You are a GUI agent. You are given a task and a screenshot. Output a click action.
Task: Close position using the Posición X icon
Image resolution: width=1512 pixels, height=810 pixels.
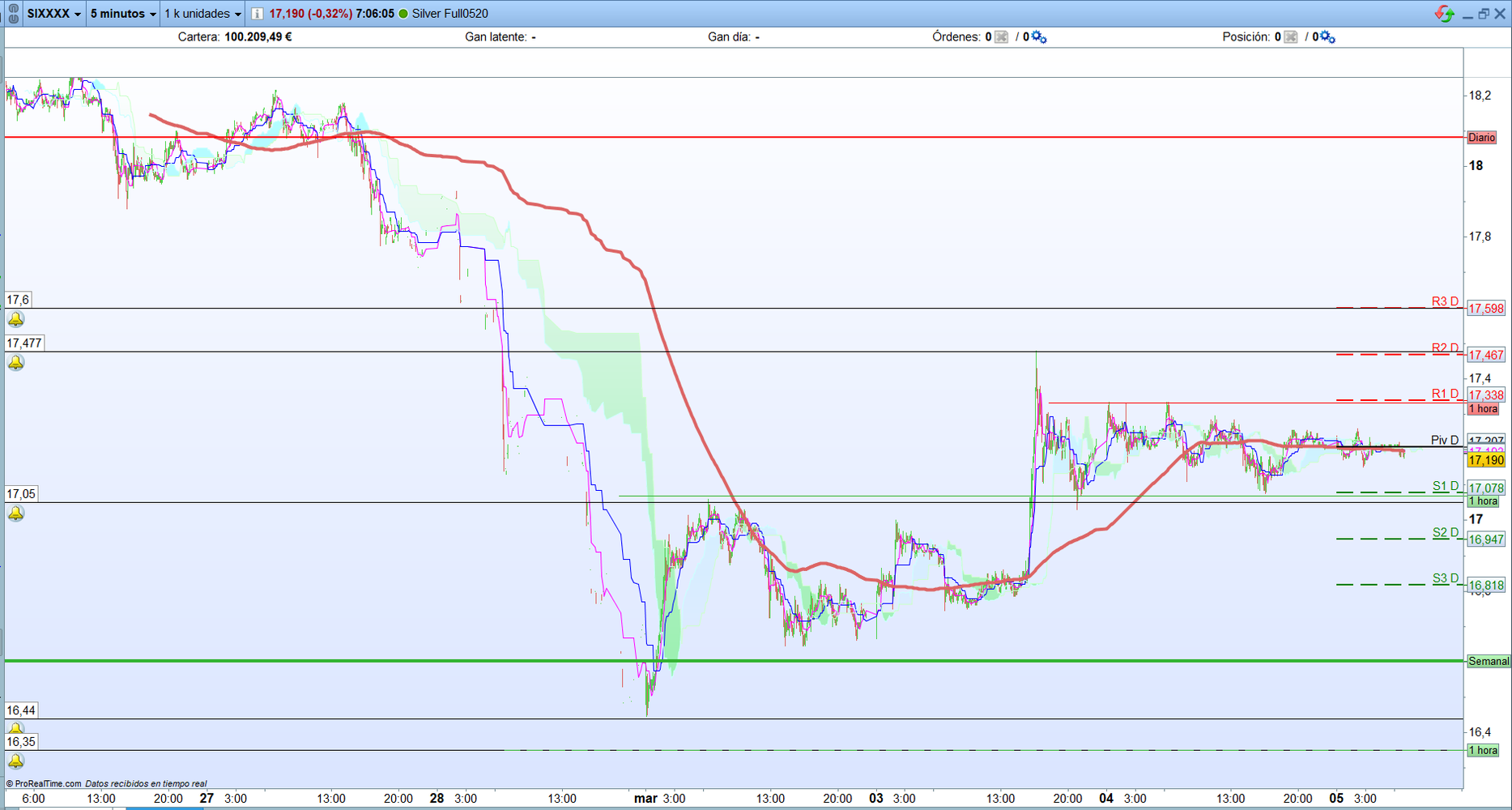1291,37
